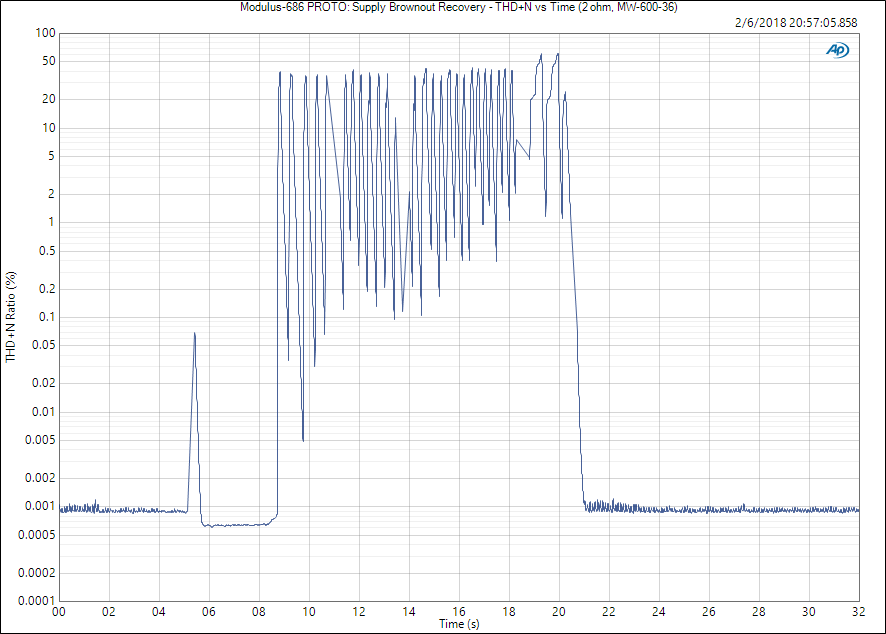Screen dimensions: 886x634
Task: Click the y-axis value 0.005
Action: pyautogui.click(x=40, y=440)
